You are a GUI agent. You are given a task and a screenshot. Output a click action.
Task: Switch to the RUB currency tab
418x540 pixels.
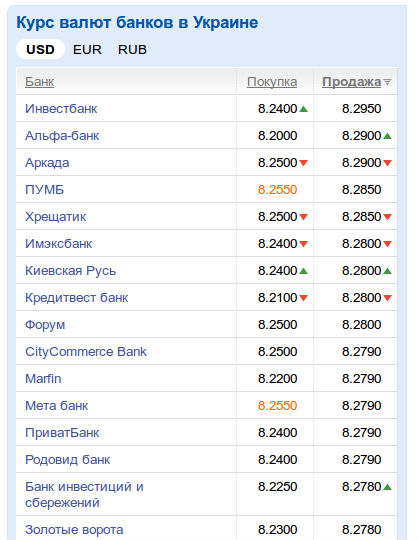pyautogui.click(x=132, y=50)
